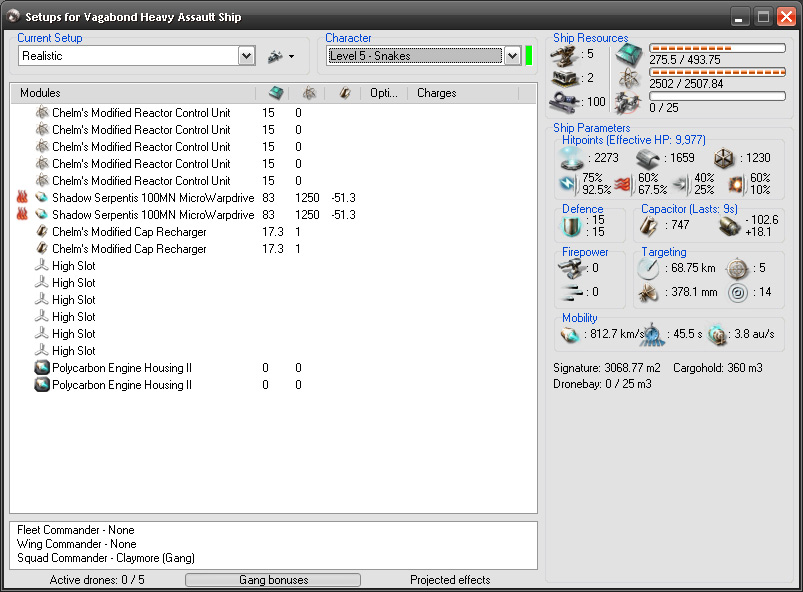Click the max velocity Mobility icon
The height and width of the screenshot is (592, 803).
[x=569, y=334]
